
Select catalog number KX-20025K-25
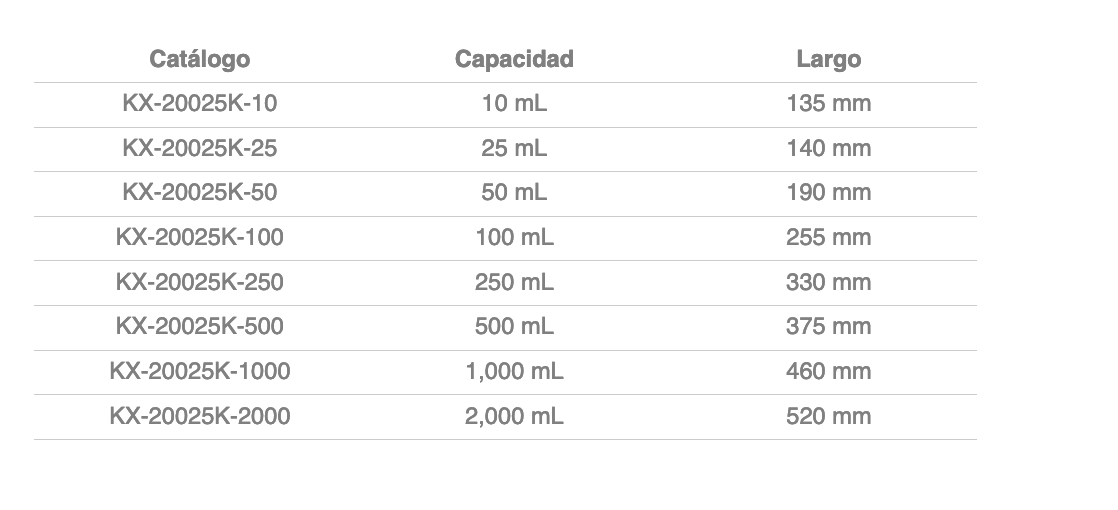click(x=199, y=148)
